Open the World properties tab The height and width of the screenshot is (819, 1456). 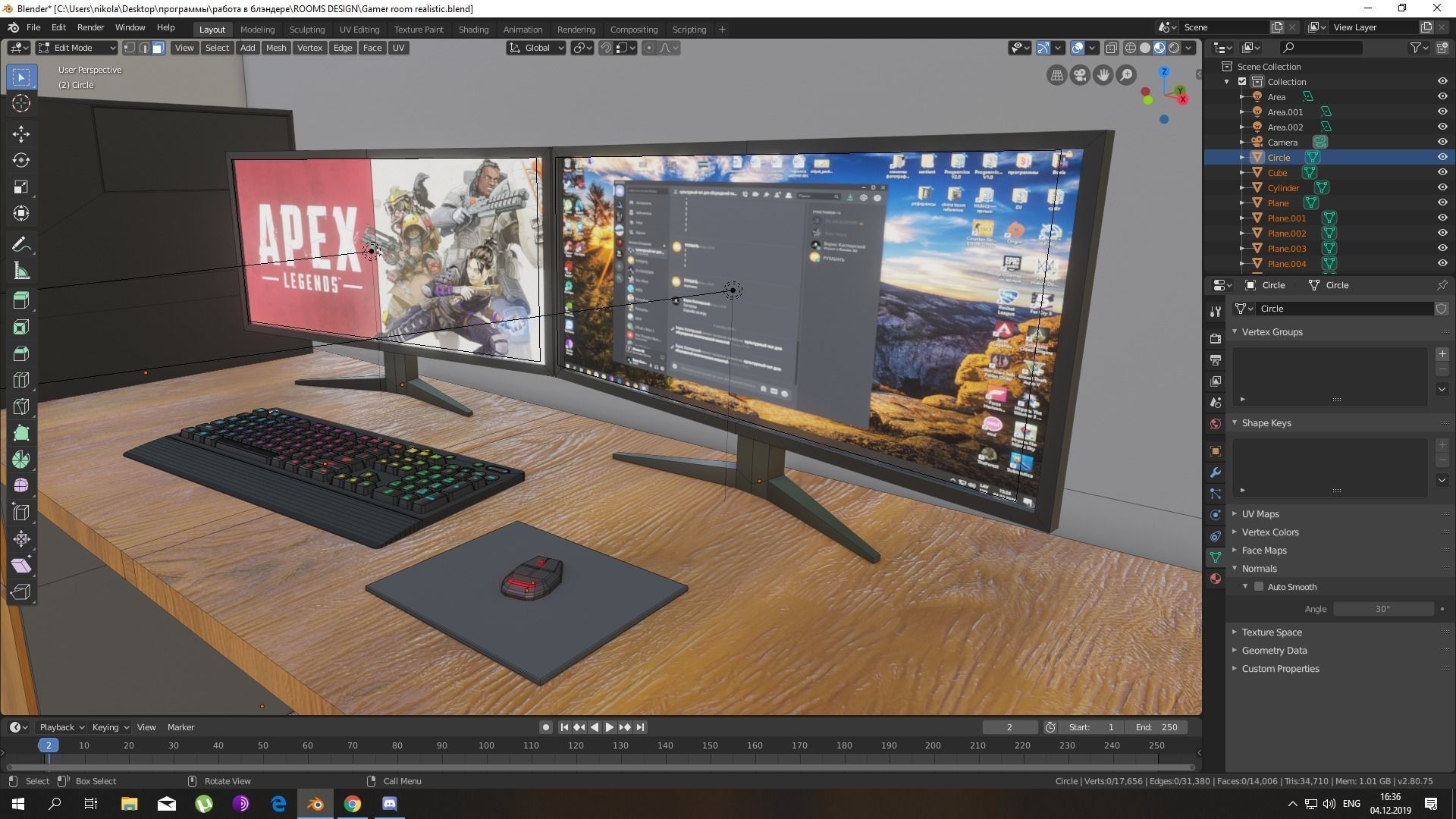click(x=1216, y=424)
